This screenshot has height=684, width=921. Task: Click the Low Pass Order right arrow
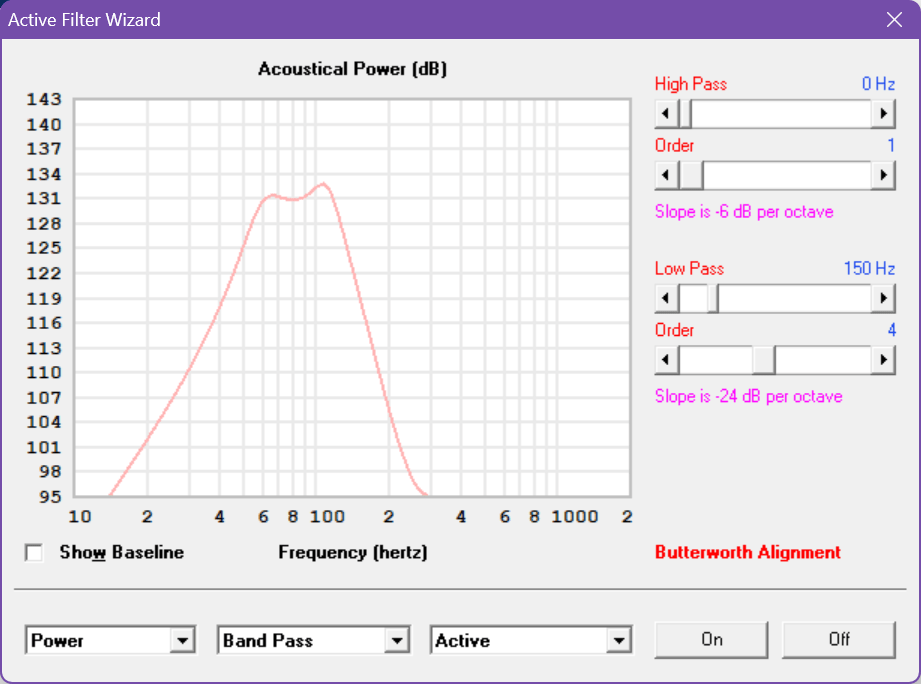pyautogui.click(x=883, y=360)
